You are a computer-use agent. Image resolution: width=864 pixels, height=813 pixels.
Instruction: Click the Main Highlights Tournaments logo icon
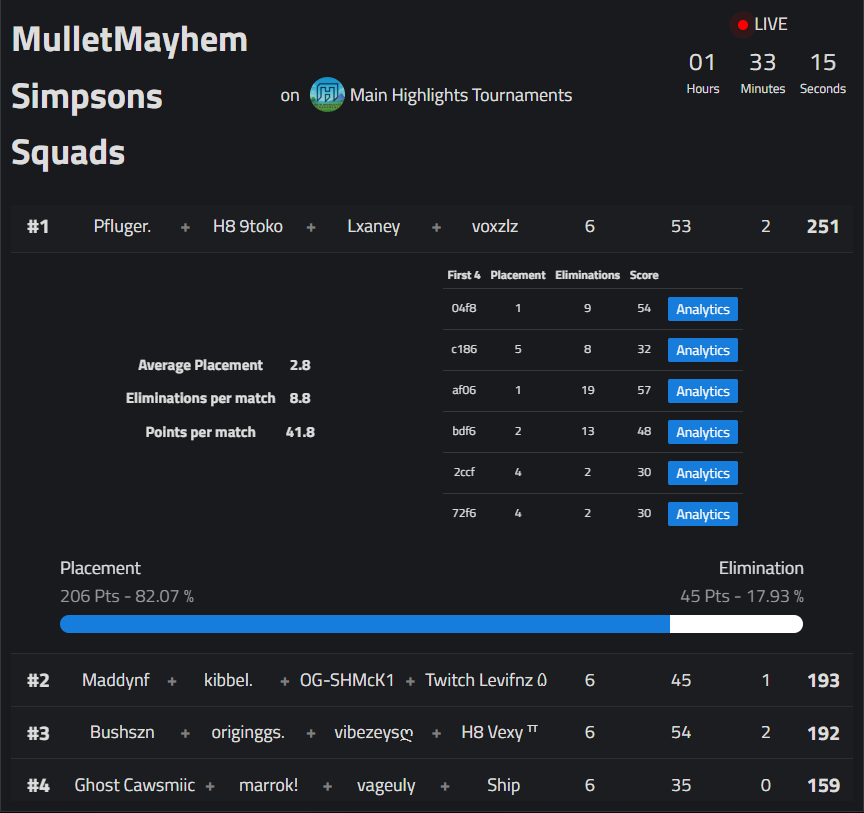[327, 95]
